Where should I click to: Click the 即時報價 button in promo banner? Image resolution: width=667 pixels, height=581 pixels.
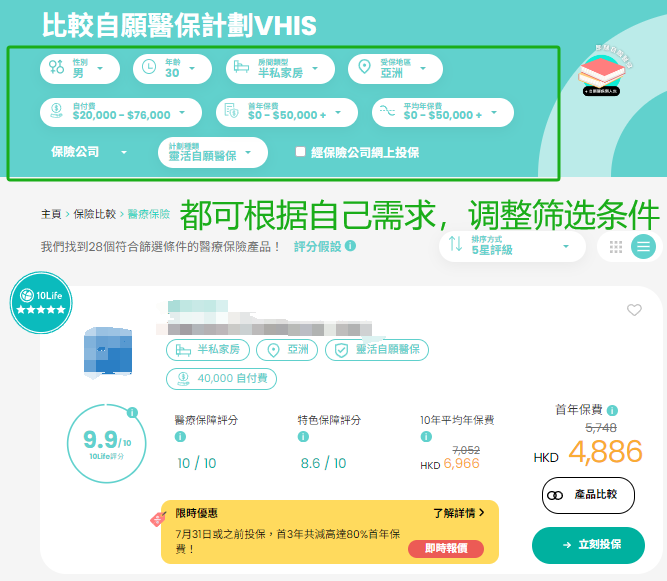tap(445, 549)
